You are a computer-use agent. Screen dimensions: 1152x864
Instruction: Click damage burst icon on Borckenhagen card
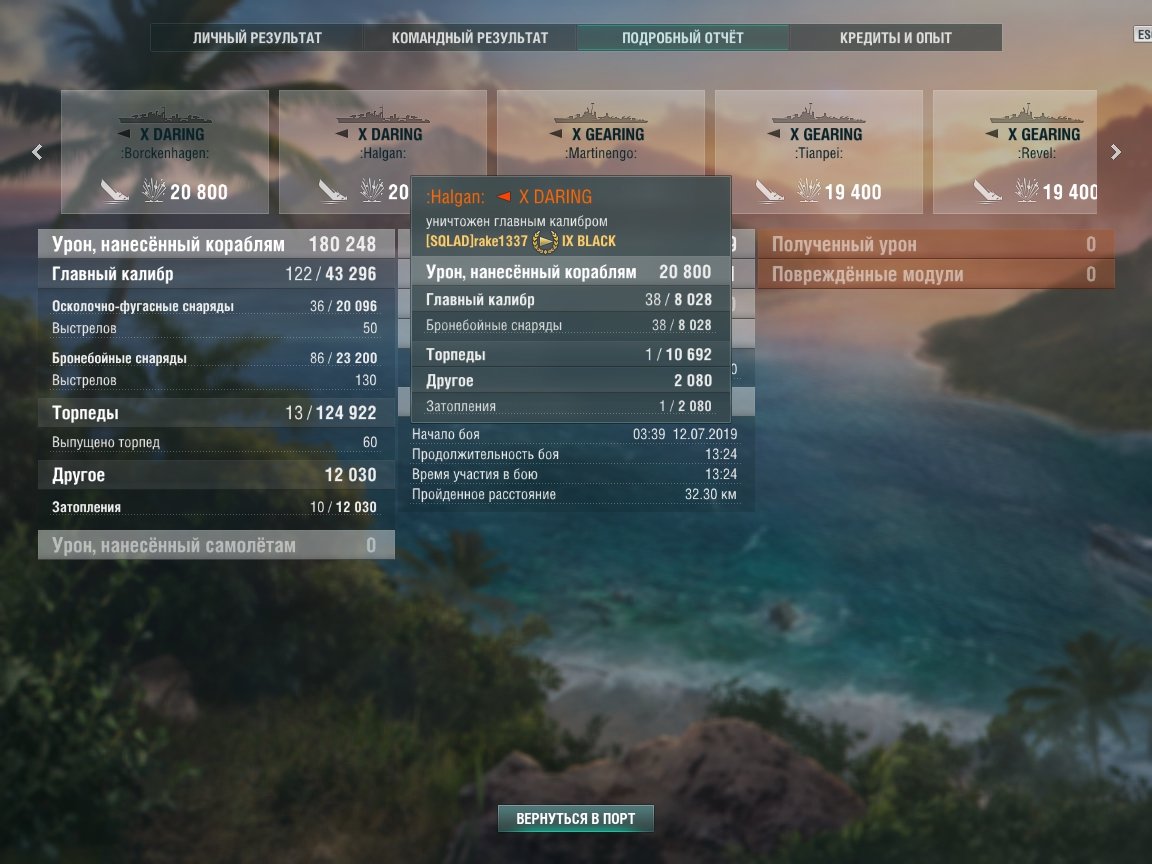pos(154,190)
